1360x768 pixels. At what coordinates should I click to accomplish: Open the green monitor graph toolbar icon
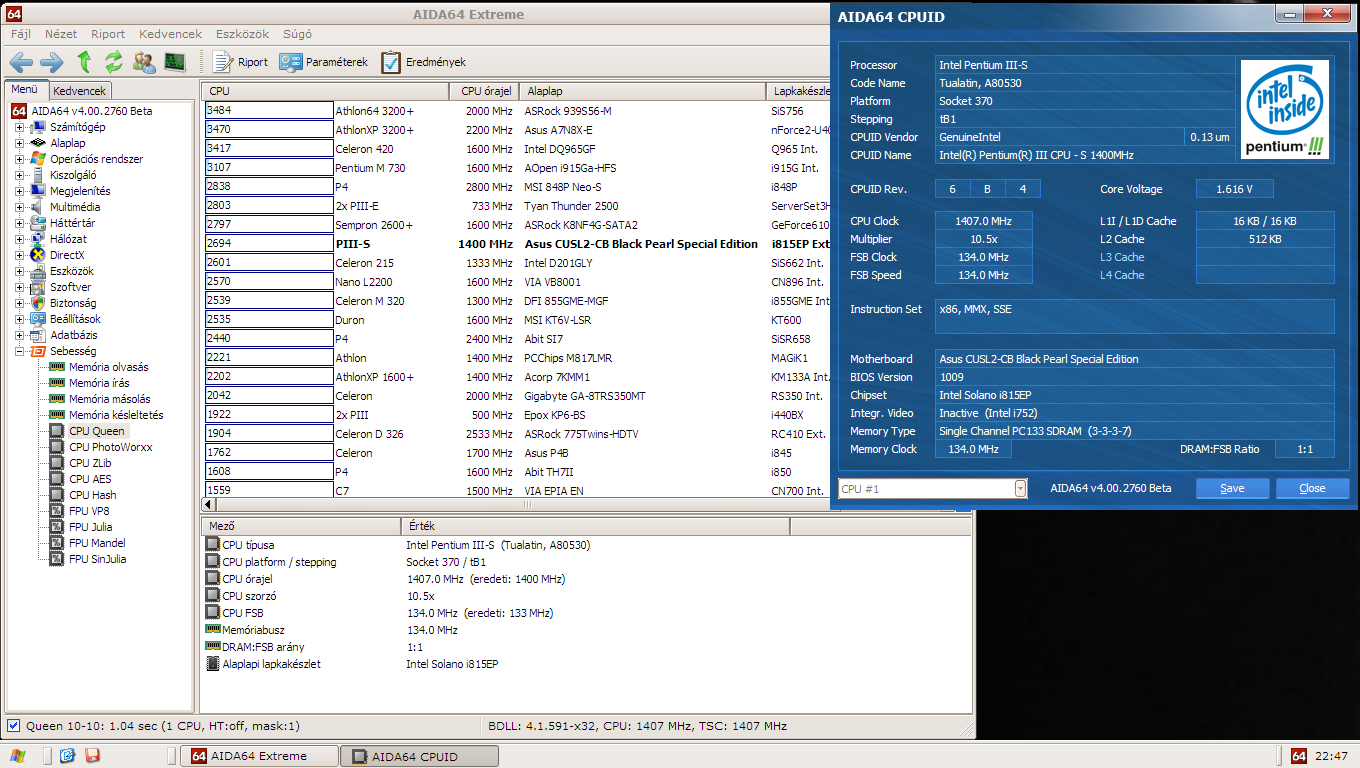(175, 62)
